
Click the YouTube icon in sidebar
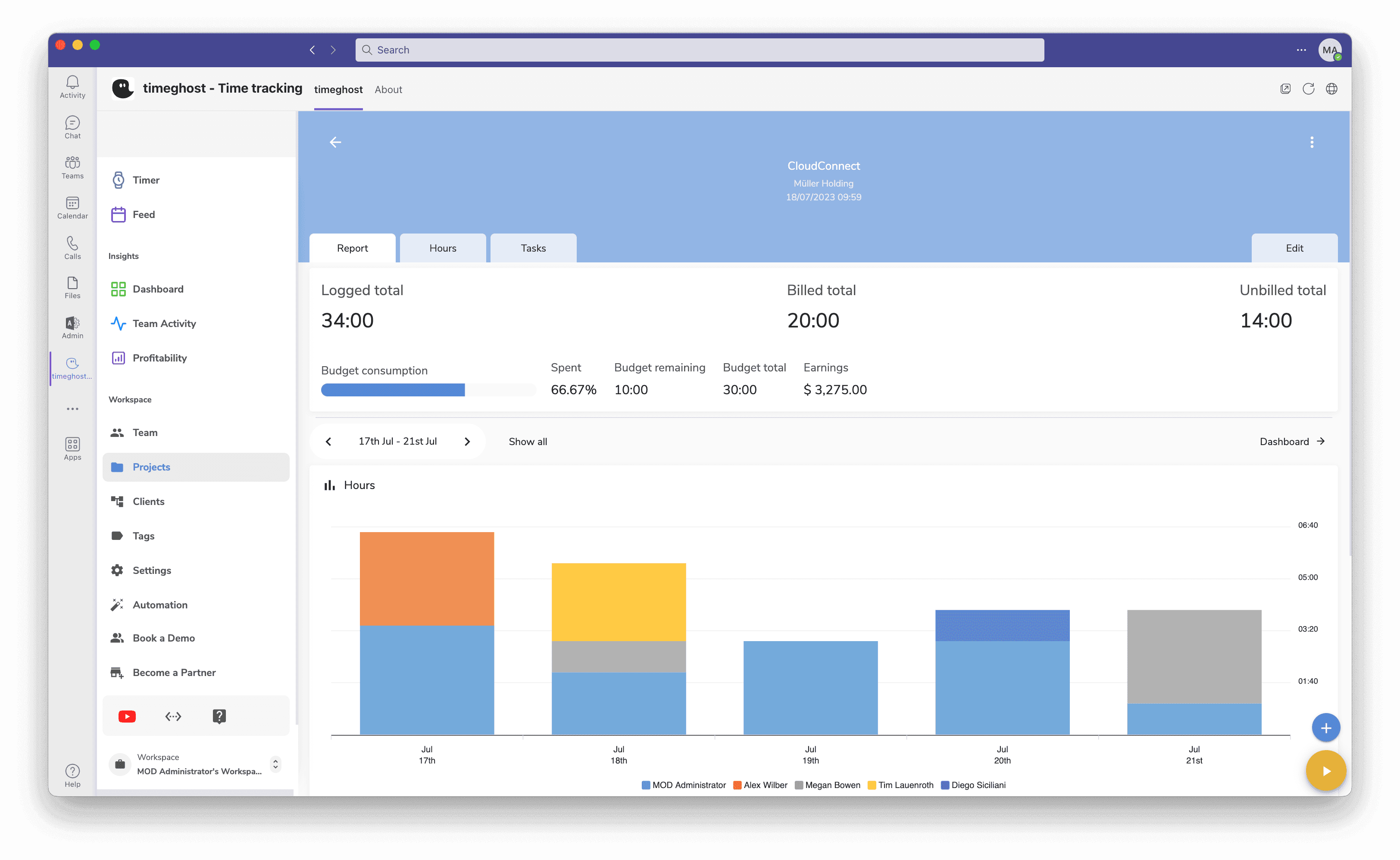tap(127, 716)
